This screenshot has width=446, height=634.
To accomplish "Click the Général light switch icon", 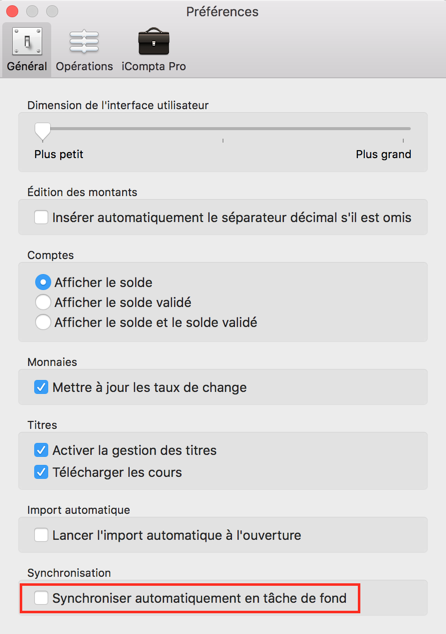I will click(27, 41).
